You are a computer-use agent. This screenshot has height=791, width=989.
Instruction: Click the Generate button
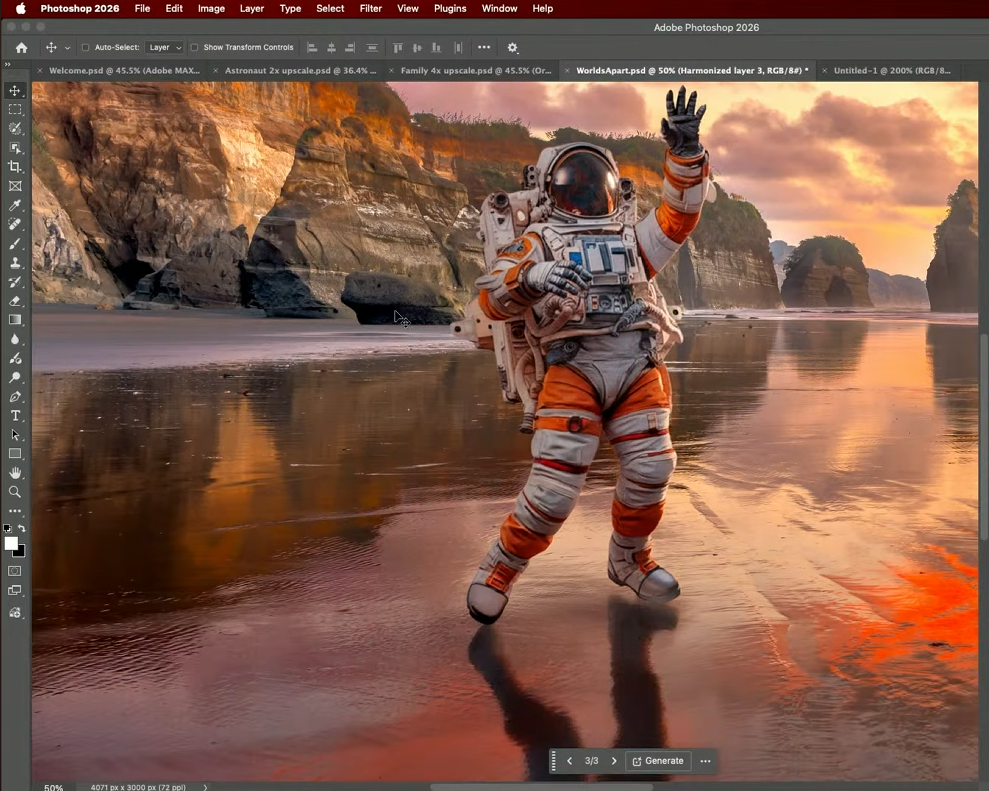coord(657,761)
